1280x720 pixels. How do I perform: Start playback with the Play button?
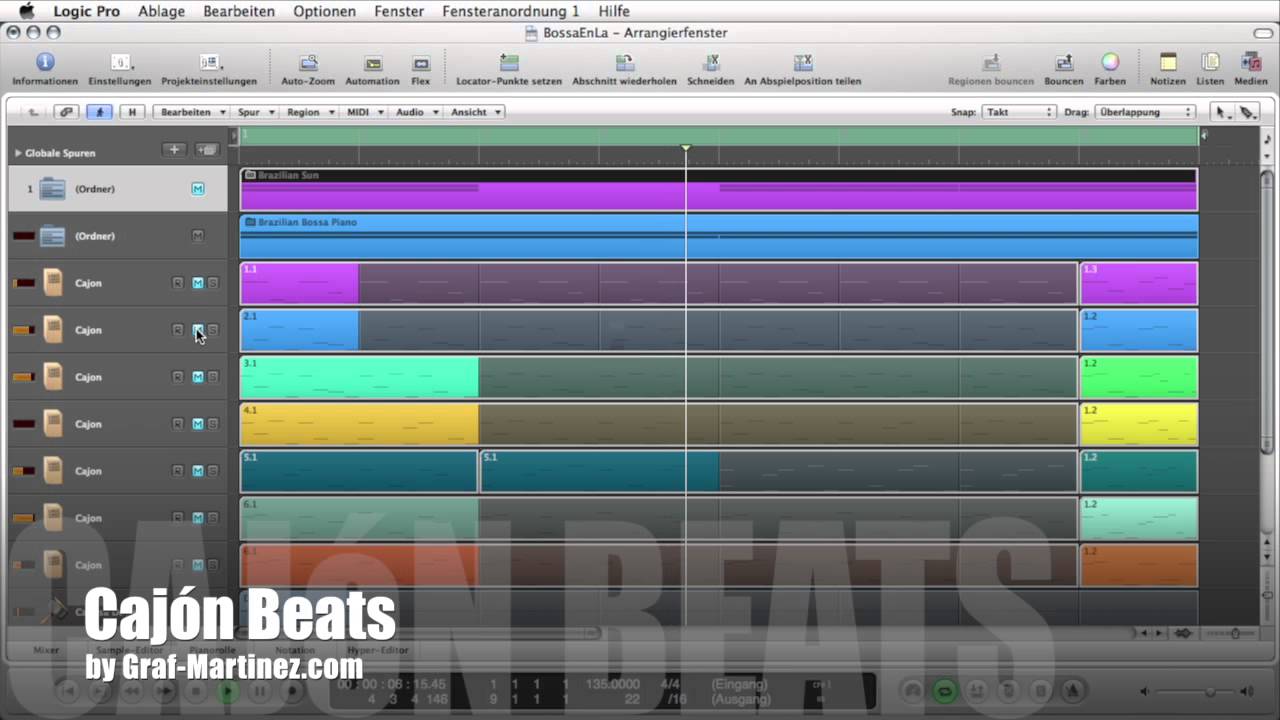pos(229,690)
